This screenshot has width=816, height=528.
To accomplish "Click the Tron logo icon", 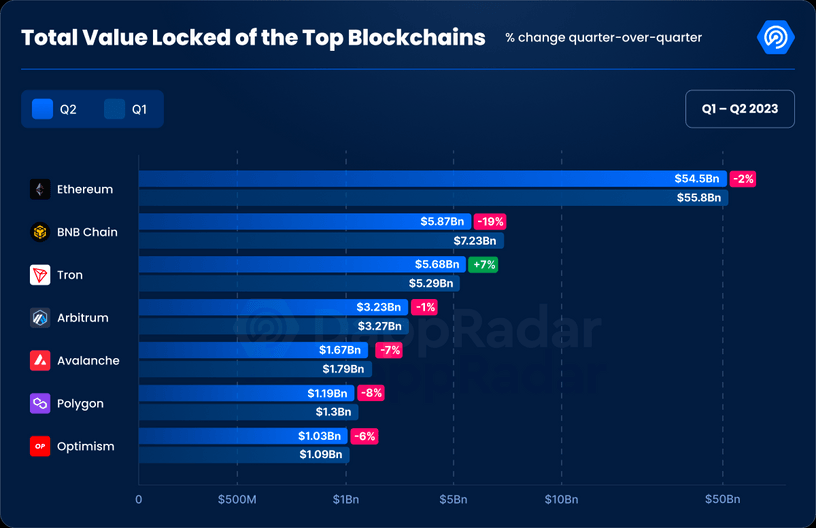I will 40,275.
